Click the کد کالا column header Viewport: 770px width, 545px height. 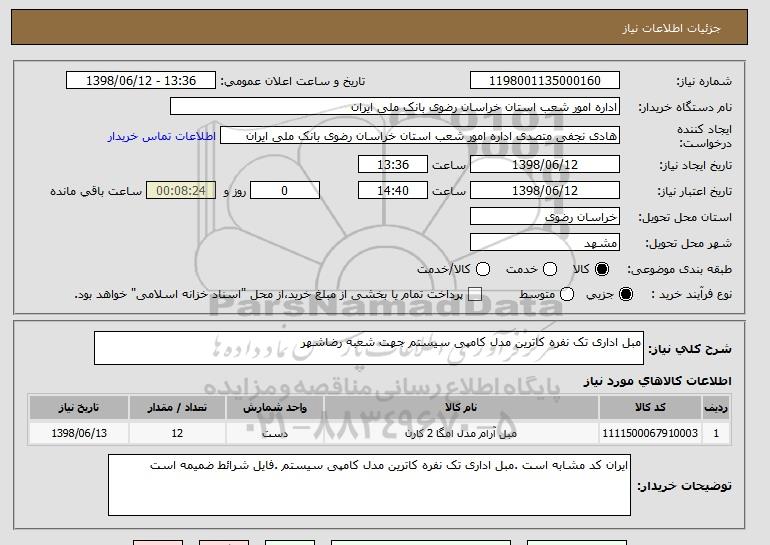(650, 408)
